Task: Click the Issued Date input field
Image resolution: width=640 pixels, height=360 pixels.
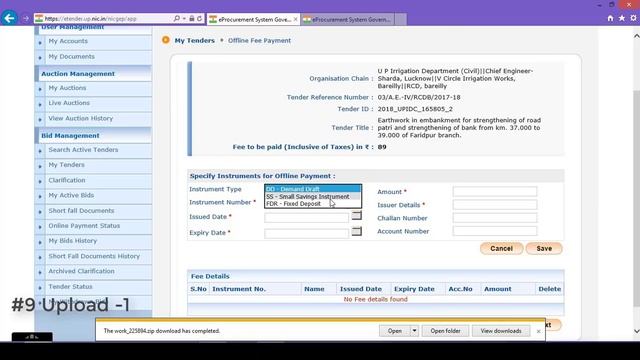Action: [x=307, y=218]
